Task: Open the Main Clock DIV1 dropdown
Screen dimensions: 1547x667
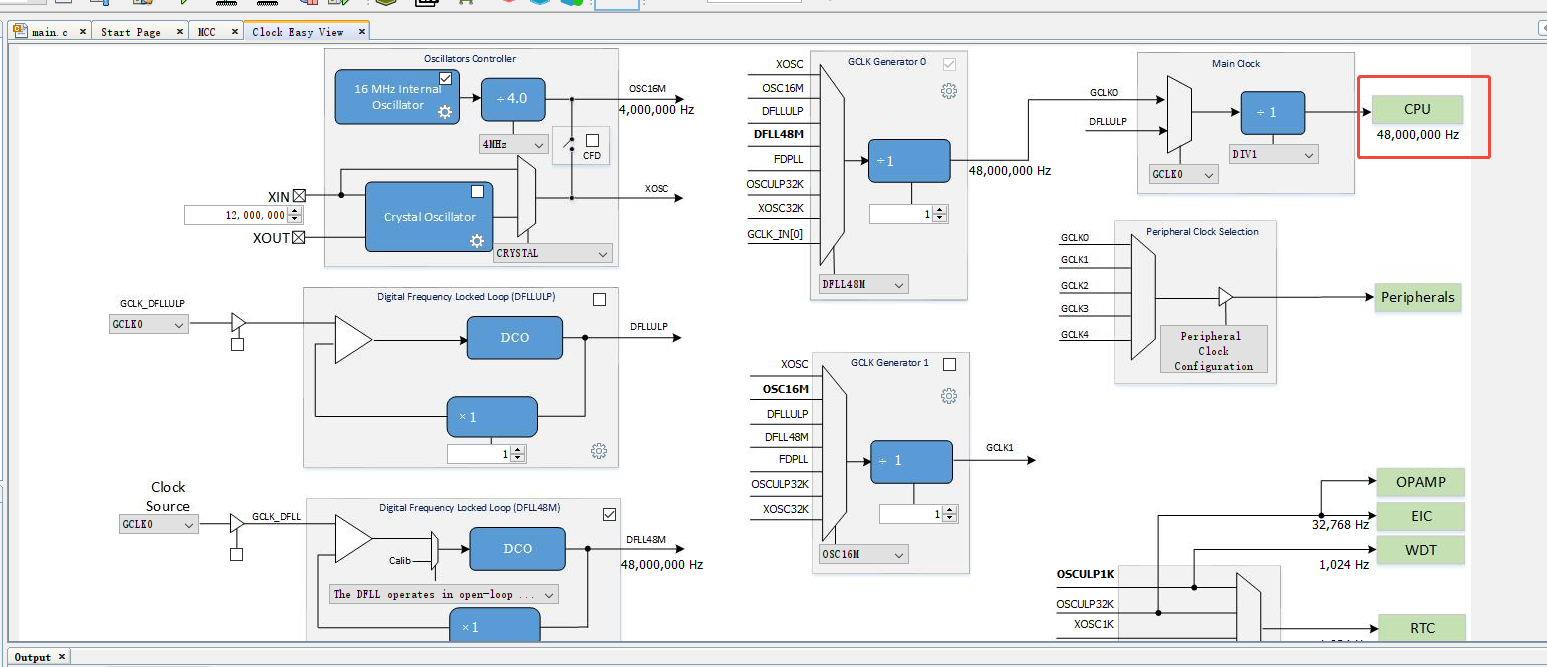Action: click(1274, 154)
